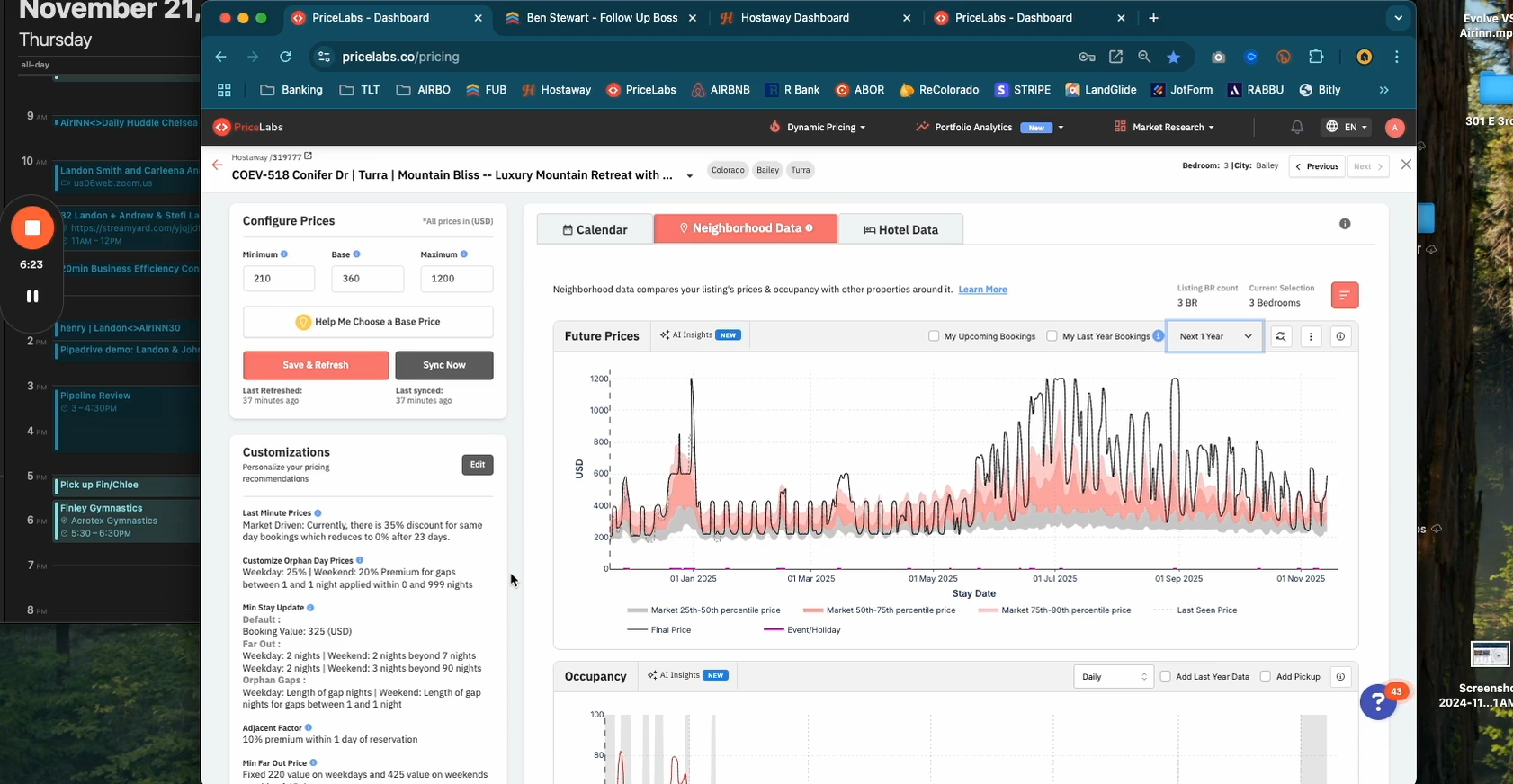
Task: Open the Learn More link
Action: coord(982,290)
